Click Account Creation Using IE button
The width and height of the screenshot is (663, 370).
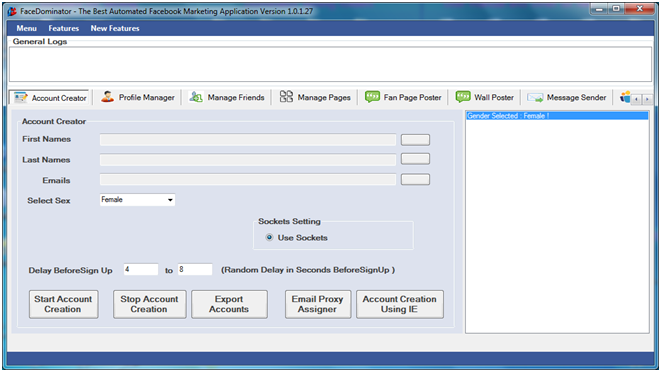pos(400,304)
